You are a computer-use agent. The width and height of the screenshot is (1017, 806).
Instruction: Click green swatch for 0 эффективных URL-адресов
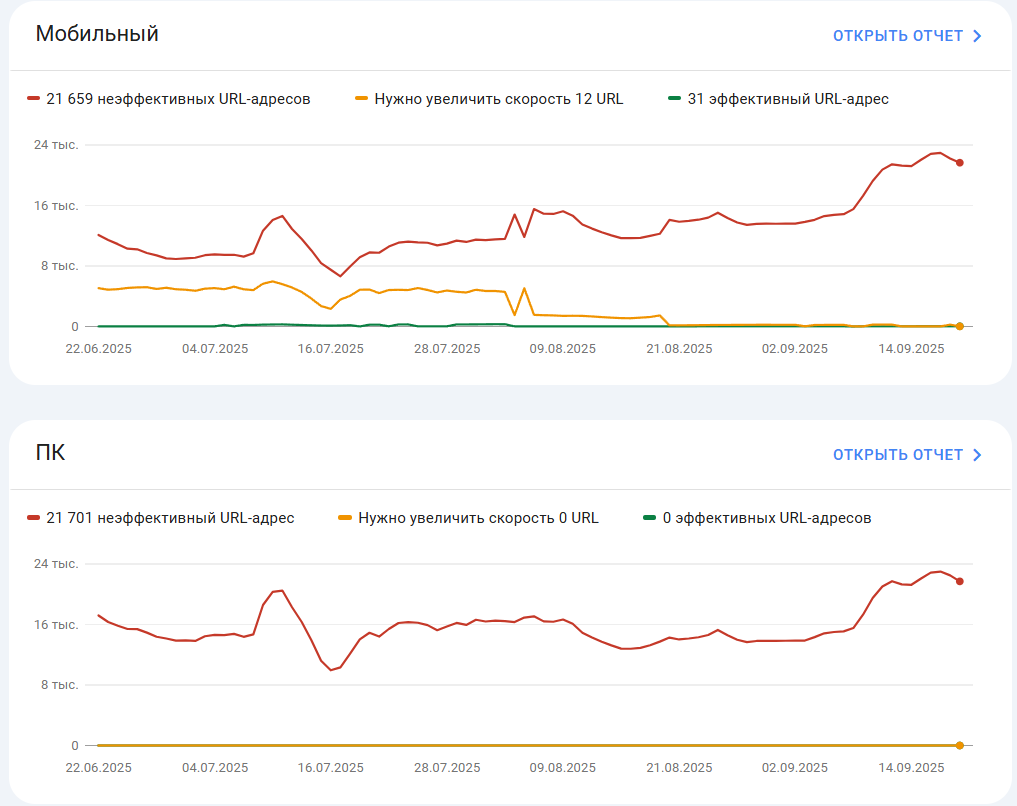pyautogui.click(x=649, y=517)
